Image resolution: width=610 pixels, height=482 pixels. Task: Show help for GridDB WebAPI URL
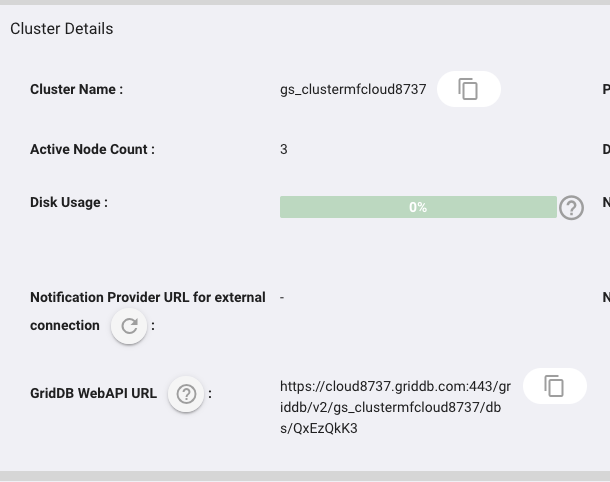[x=186, y=394]
